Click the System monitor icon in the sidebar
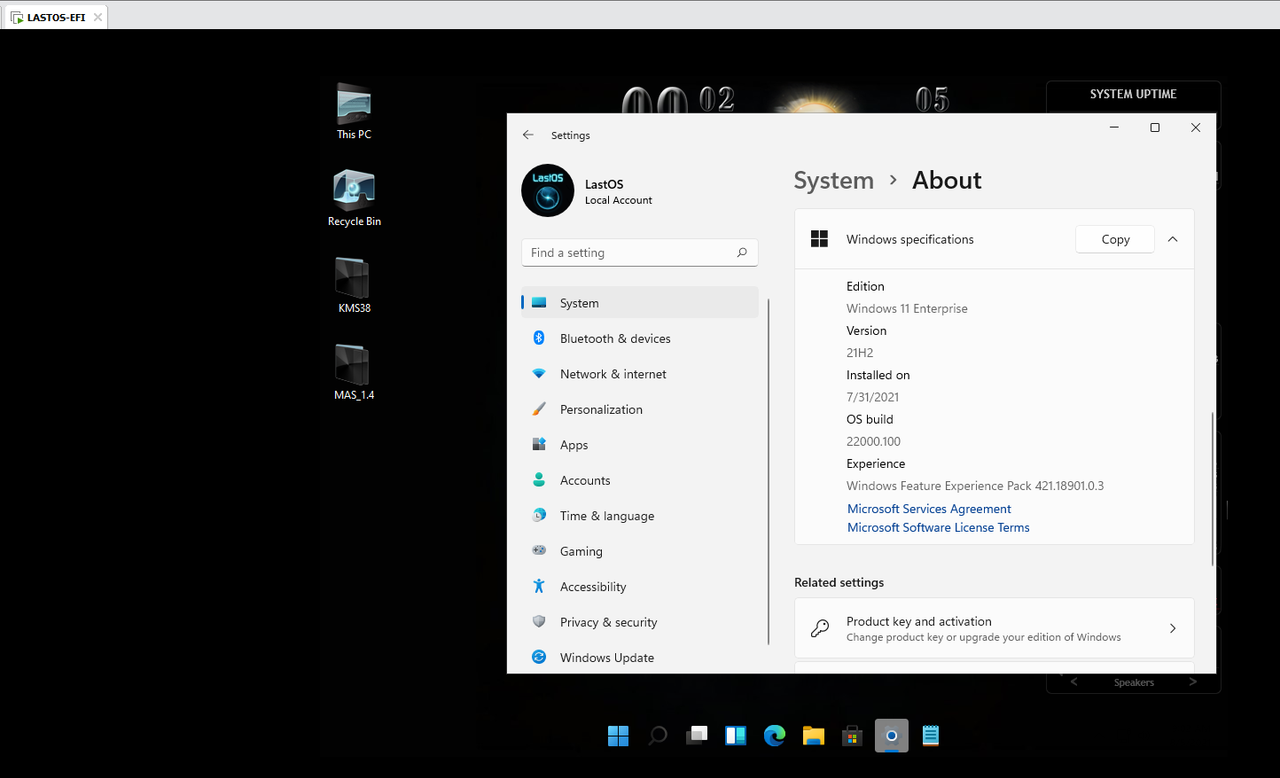1280x778 pixels. [539, 303]
